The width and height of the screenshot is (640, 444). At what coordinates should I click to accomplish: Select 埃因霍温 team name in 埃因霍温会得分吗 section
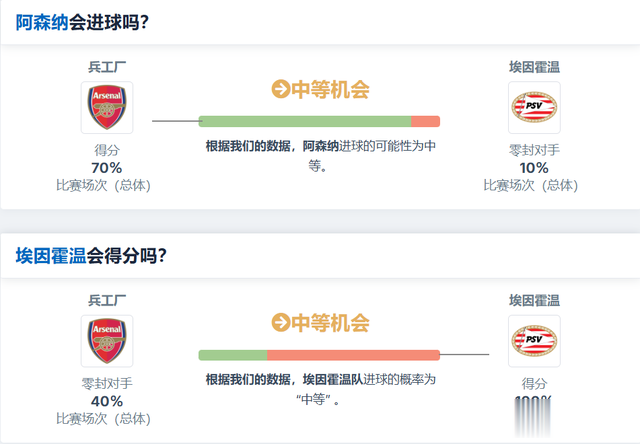[x=534, y=300]
